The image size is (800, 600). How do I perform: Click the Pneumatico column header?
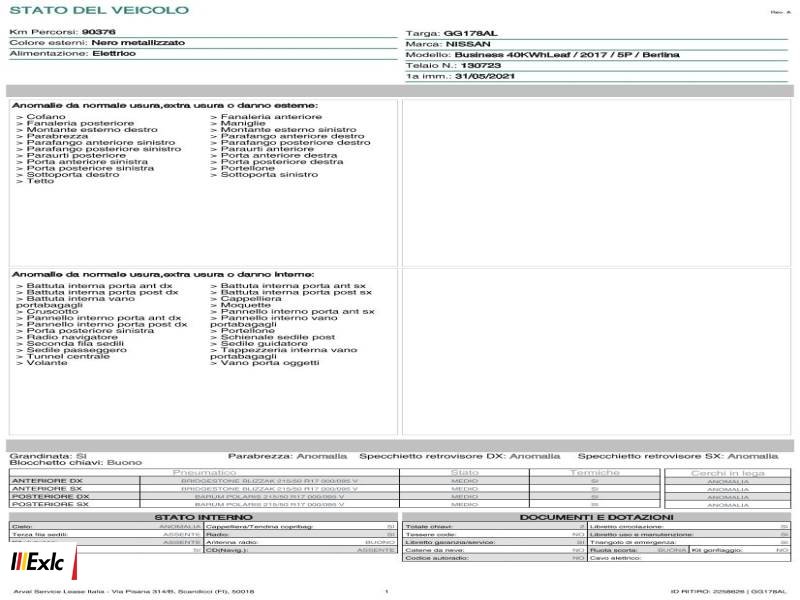[204, 473]
